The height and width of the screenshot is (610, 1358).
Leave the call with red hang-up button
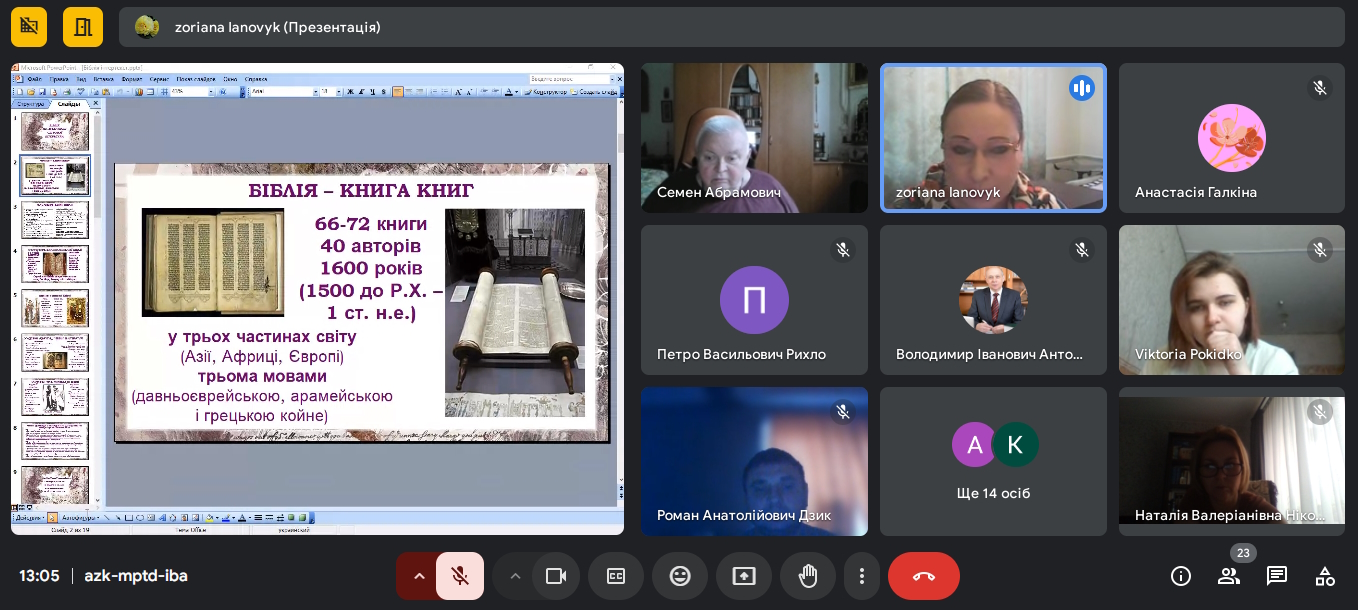tap(924, 576)
